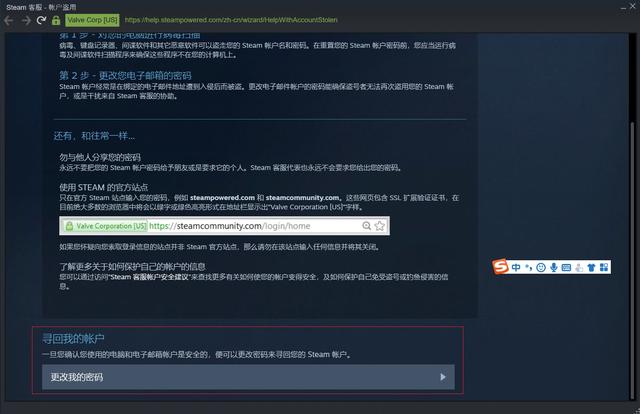Reload the Steam support page
The width and height of the screenshot is (640, 414).
coord(41,20)
